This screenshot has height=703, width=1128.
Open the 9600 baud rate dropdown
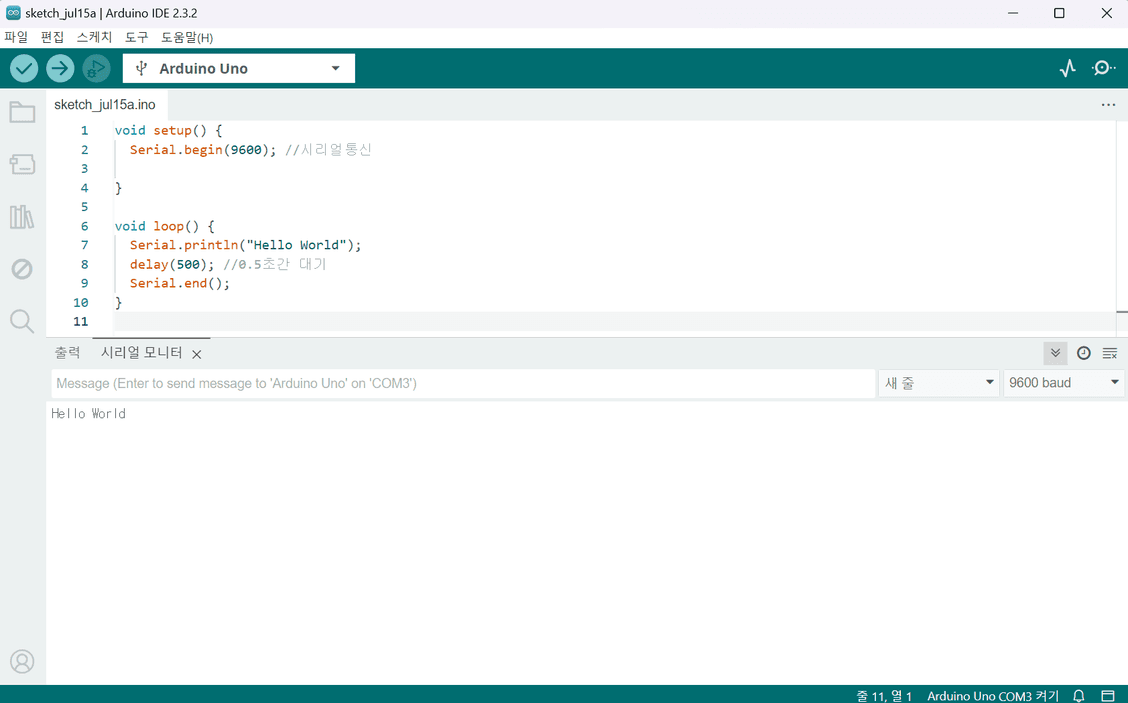pyautogui.click(x=1063, y=383)
